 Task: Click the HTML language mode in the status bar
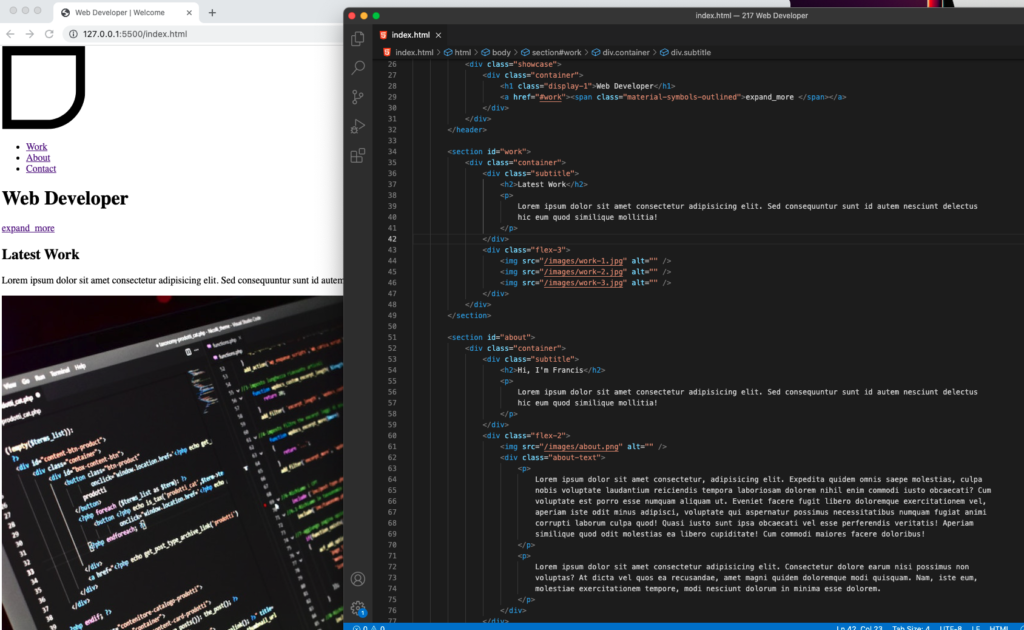click(x=999, y=627)
